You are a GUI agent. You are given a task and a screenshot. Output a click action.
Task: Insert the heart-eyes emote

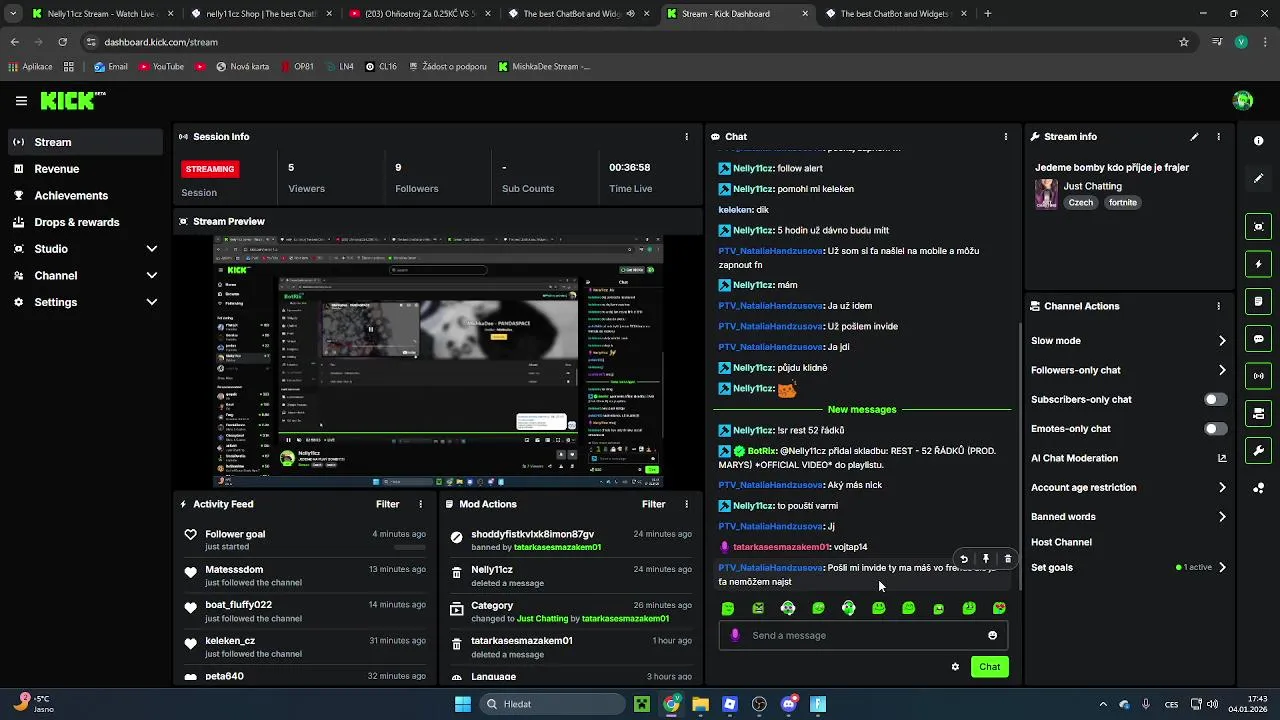(x=999, y=608)
